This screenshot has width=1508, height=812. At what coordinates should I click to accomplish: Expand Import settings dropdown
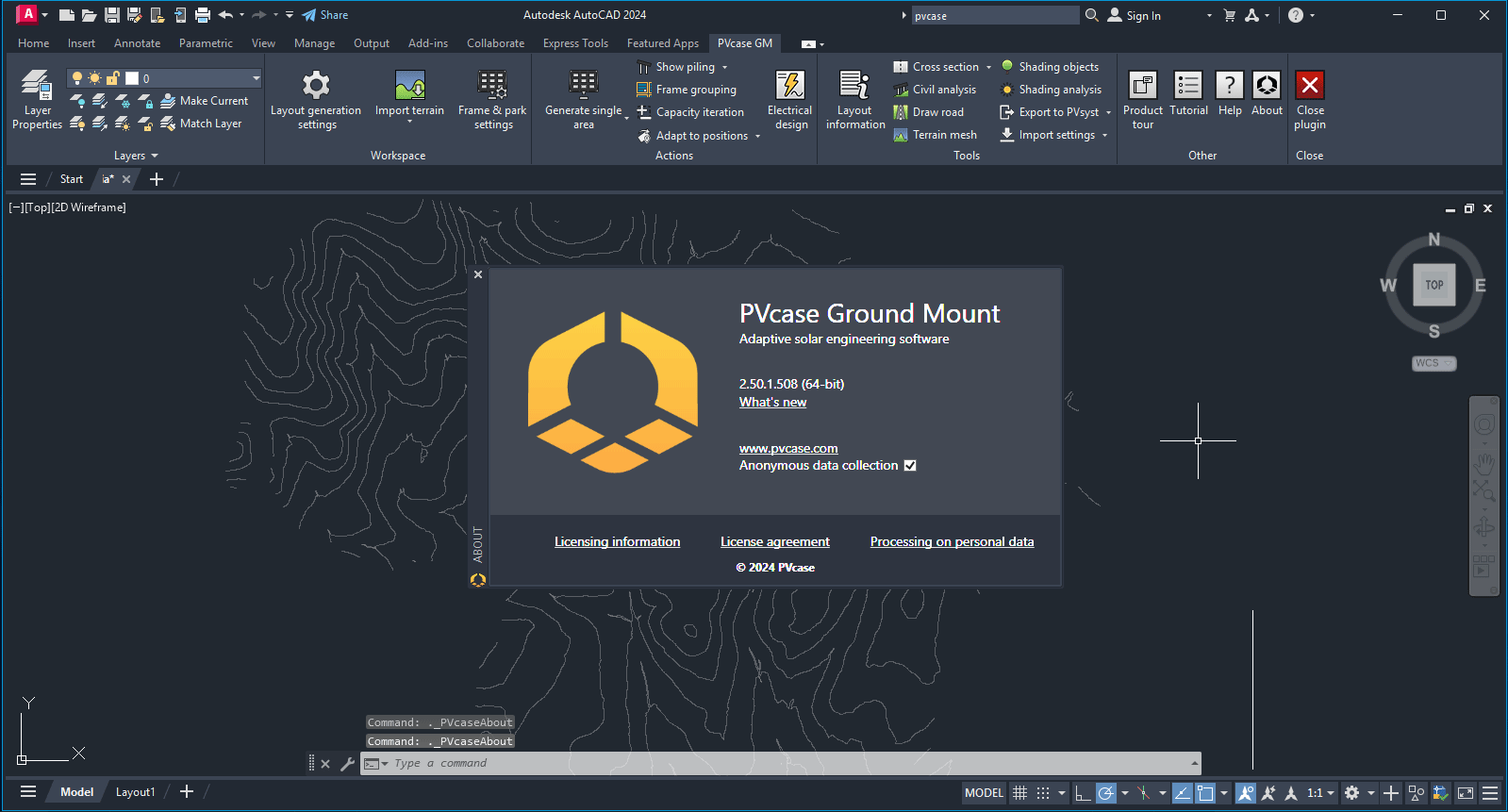(1104, 135)
